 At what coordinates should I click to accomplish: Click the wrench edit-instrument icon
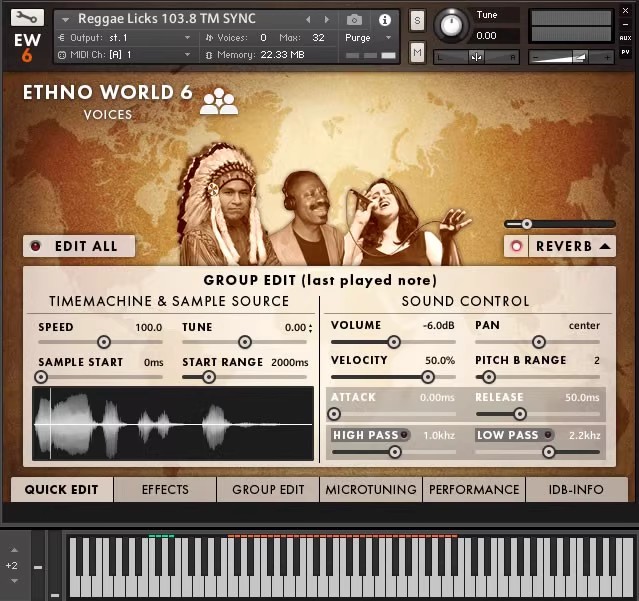click(x=28, y=17)
